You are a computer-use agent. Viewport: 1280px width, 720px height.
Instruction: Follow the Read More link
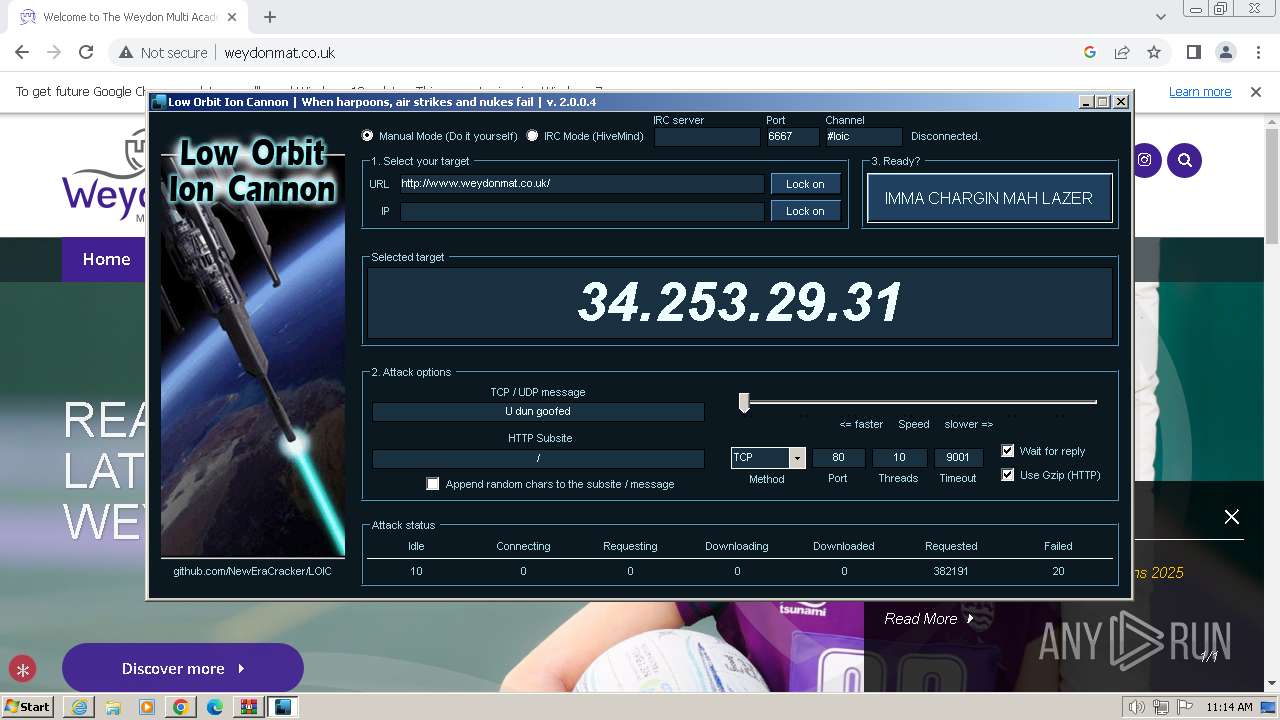929,619
